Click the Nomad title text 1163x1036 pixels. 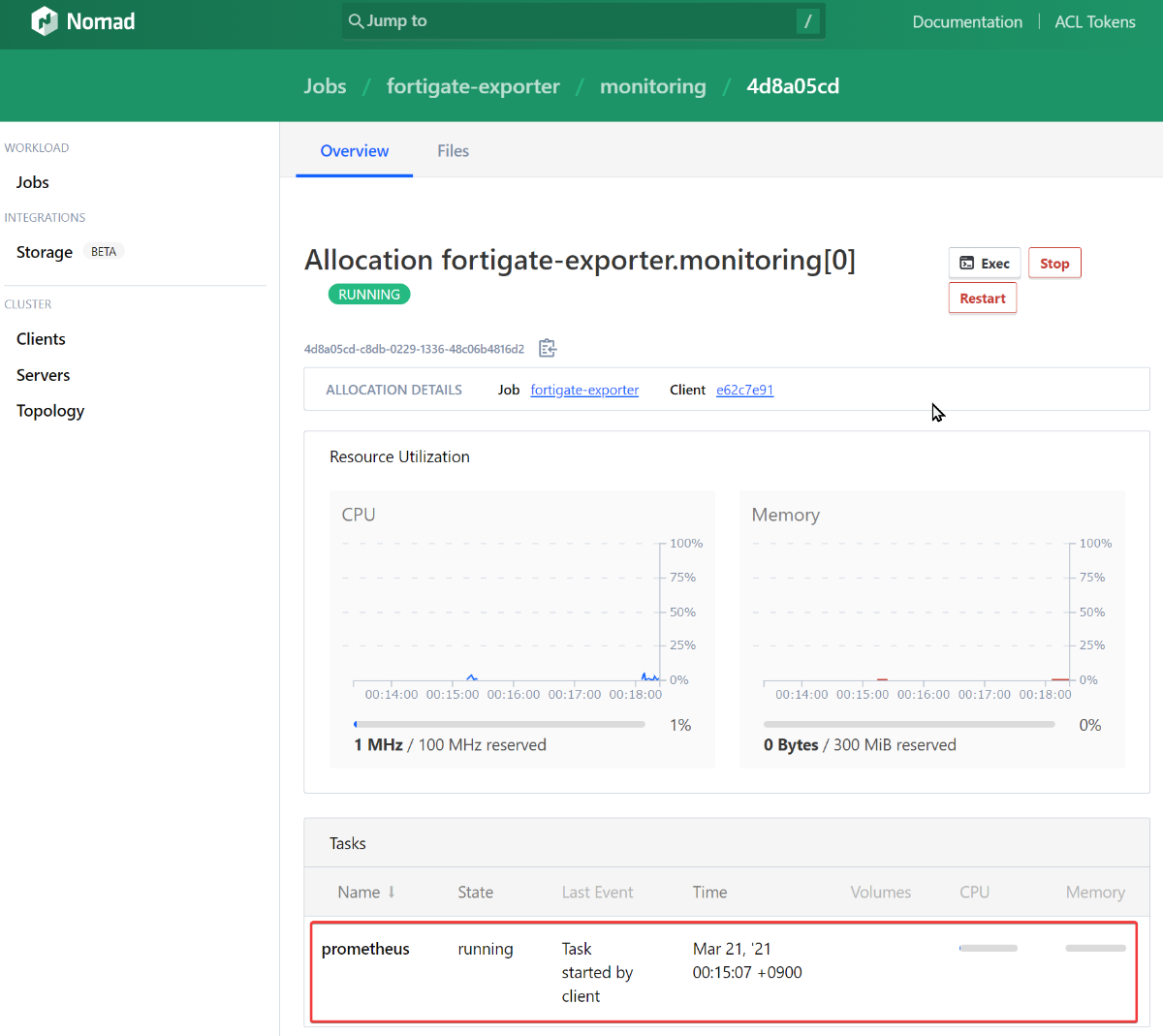coord(101,21)
